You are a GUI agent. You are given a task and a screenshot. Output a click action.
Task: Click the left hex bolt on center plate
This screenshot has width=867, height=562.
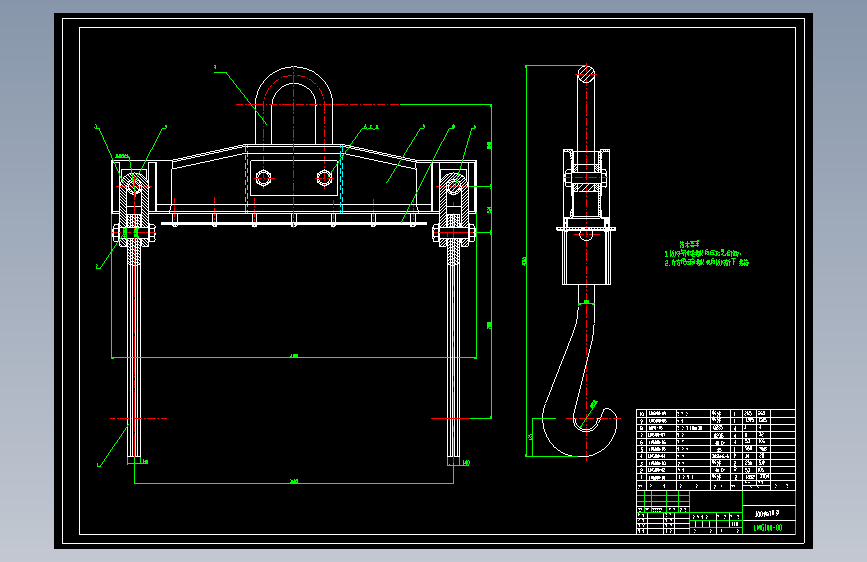coord(263,178)
